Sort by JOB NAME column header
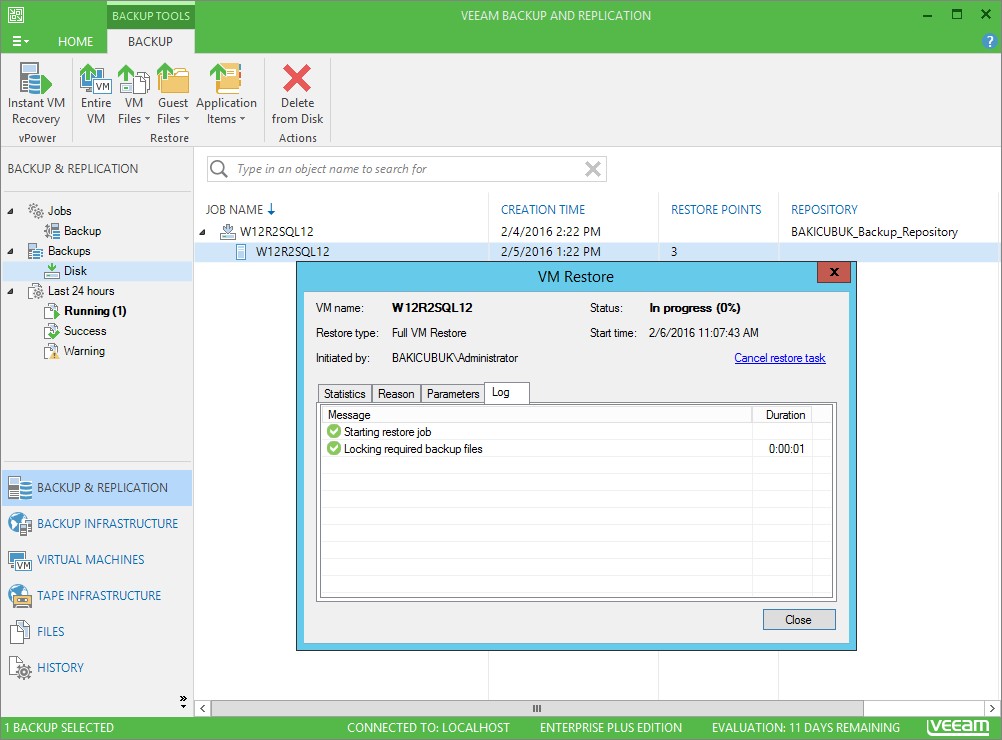The image size is (1002, 740). click(240, 210)
